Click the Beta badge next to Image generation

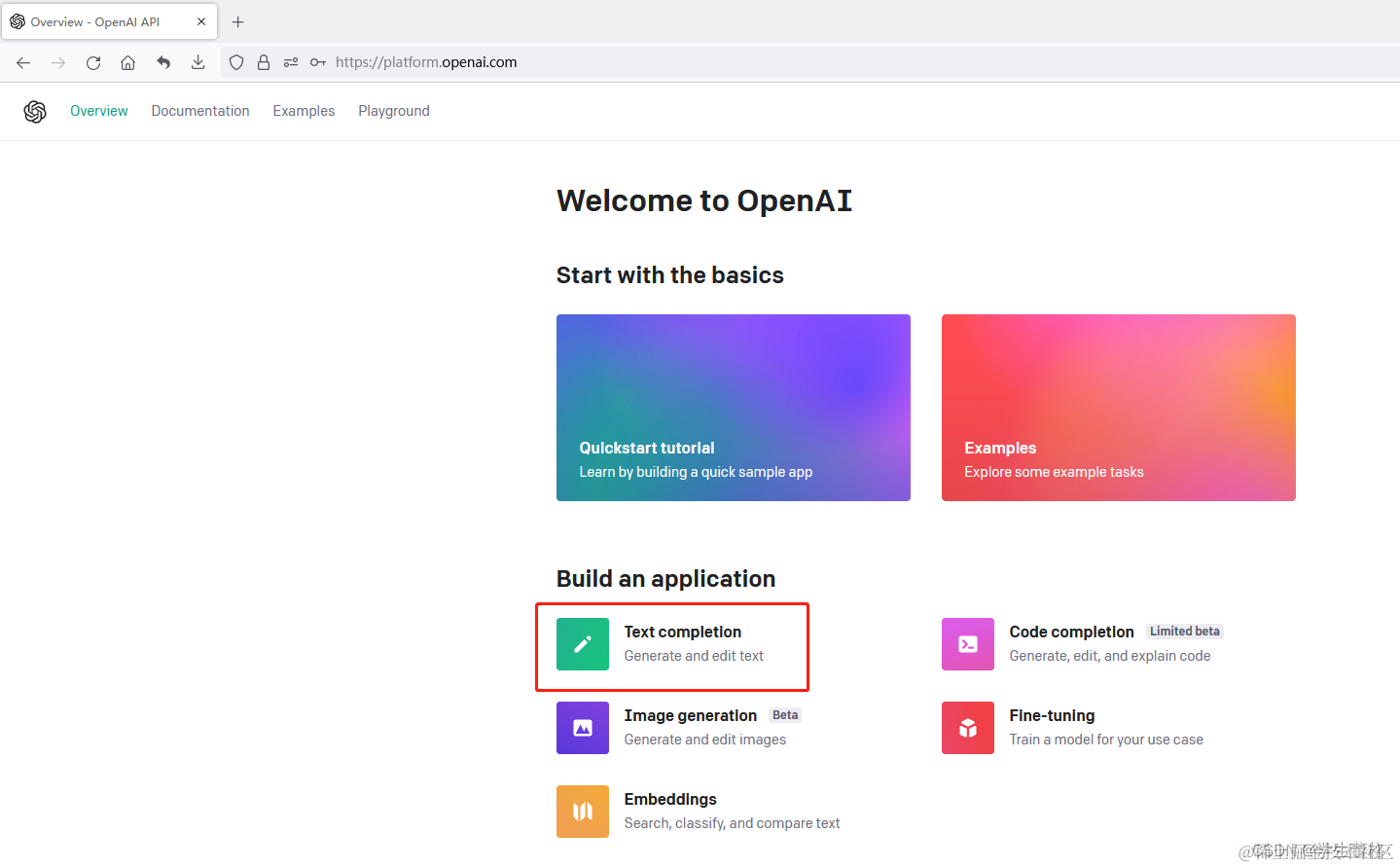[x=785, y=715]
